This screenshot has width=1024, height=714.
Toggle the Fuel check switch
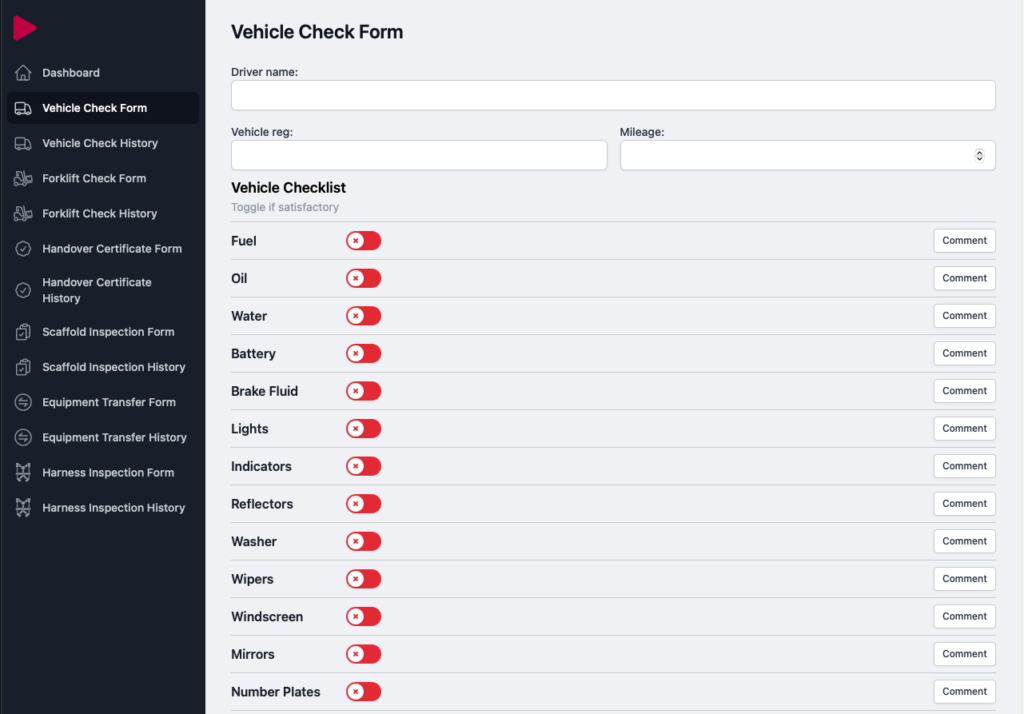click(x=364, y=241)
